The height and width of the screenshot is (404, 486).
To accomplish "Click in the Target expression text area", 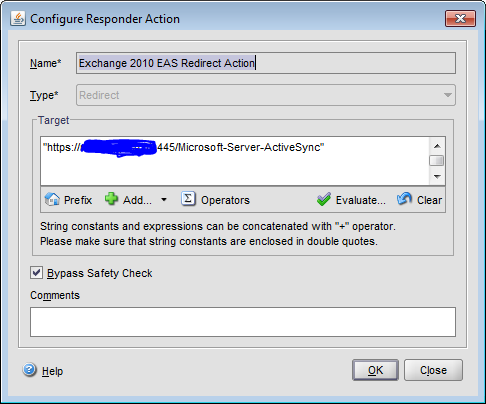I will coord(235,161).
